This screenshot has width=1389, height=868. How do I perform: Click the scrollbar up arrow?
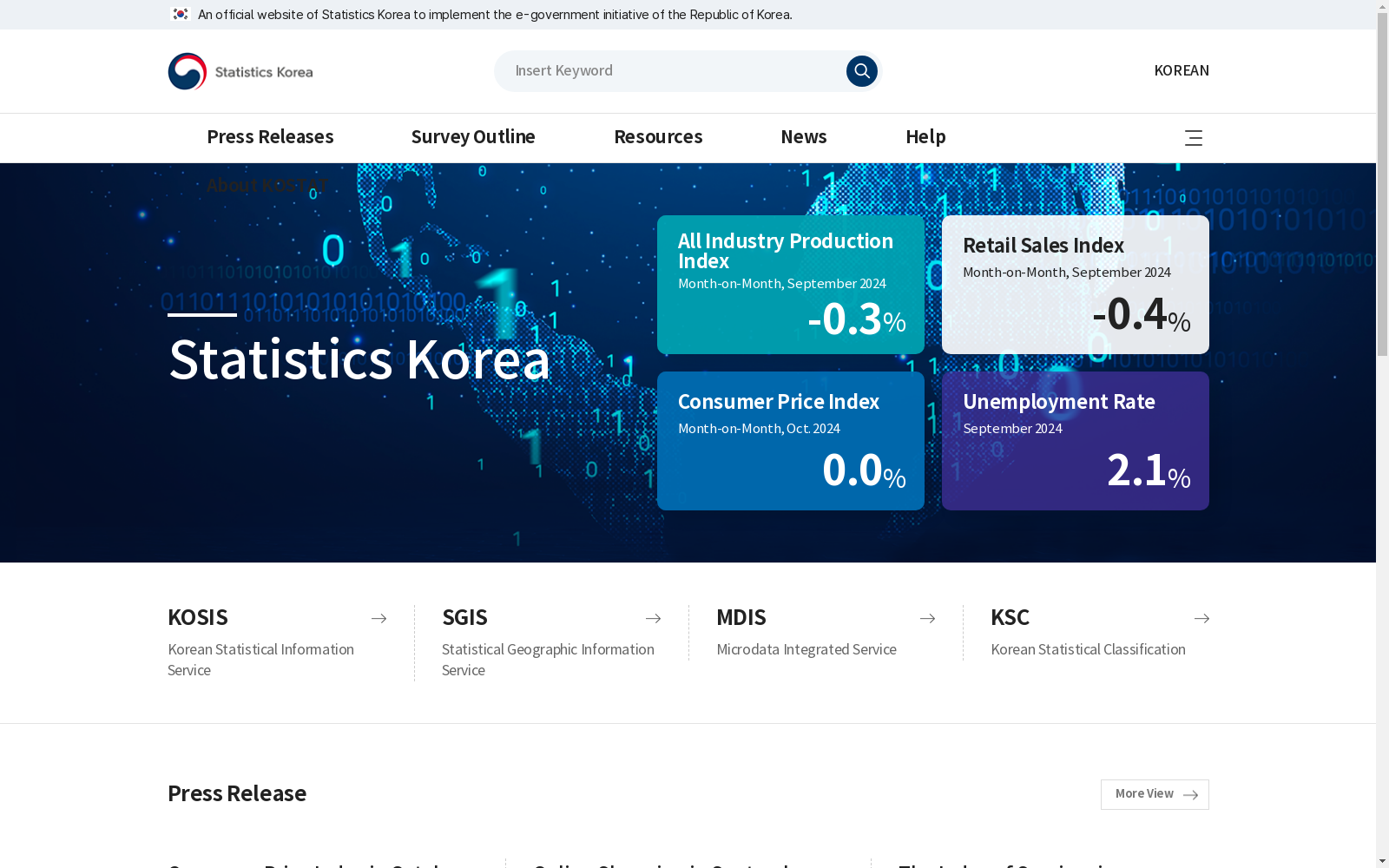click(1382, 7)
